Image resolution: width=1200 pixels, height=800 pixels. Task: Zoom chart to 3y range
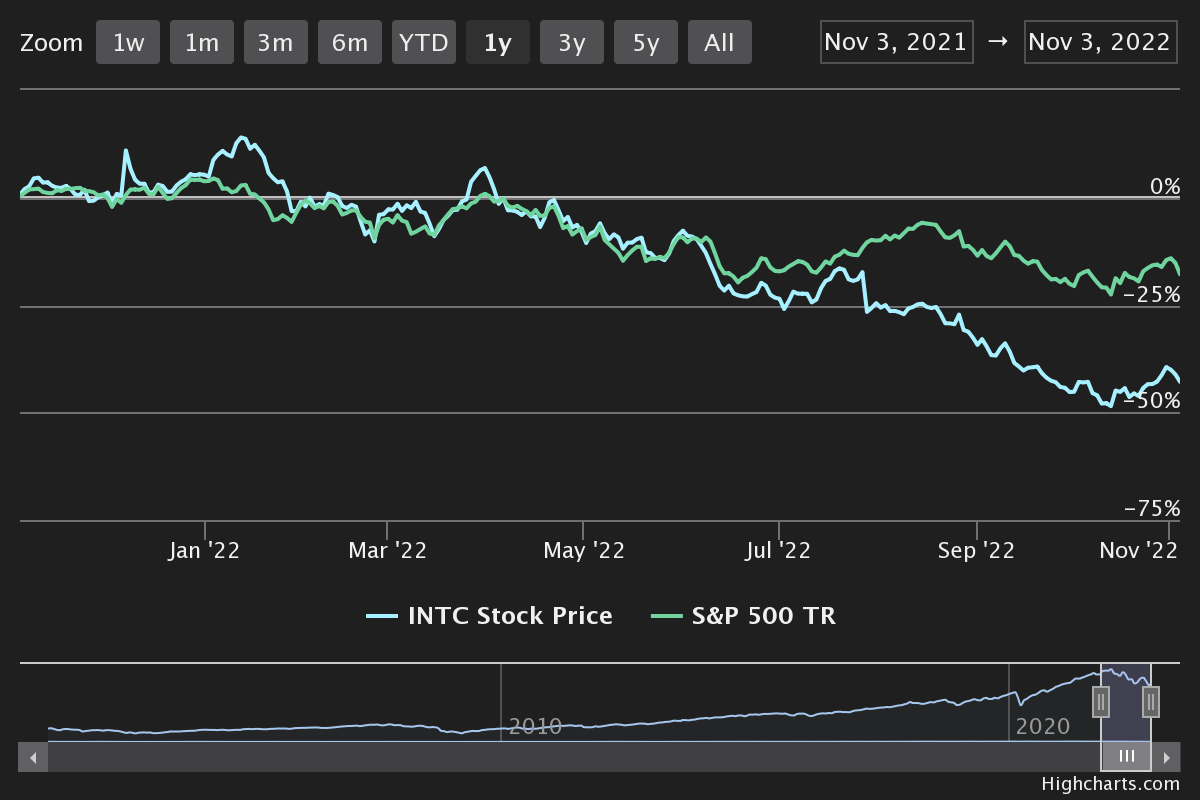pyautogui.click(x=572, y=43)
